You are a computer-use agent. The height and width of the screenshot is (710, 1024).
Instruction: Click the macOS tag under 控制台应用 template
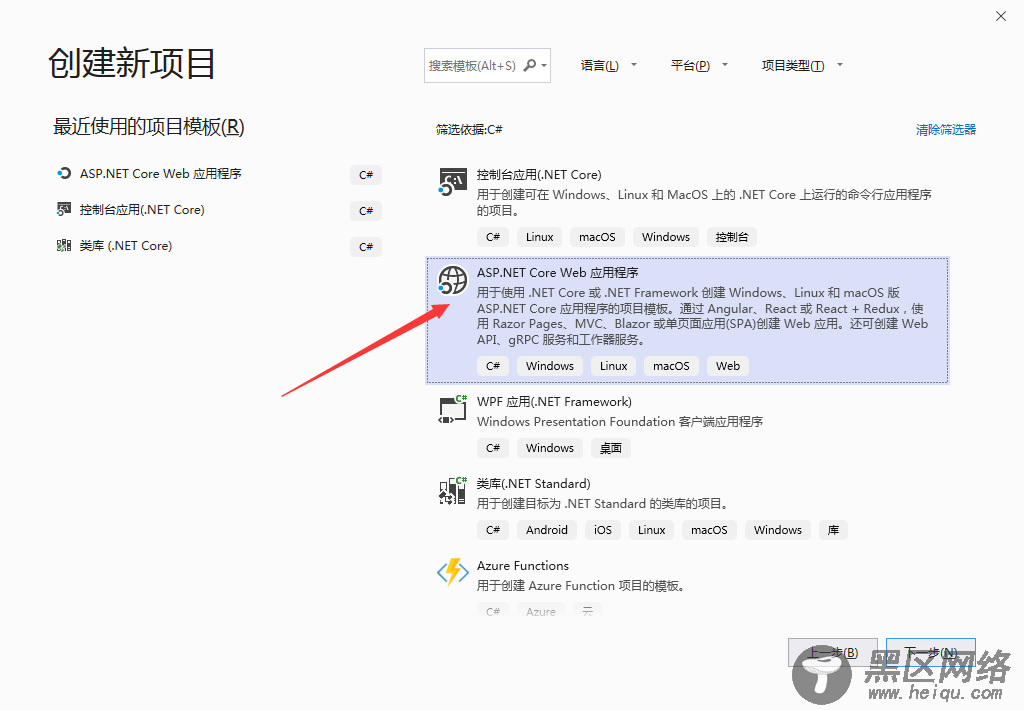pos(597,237)
